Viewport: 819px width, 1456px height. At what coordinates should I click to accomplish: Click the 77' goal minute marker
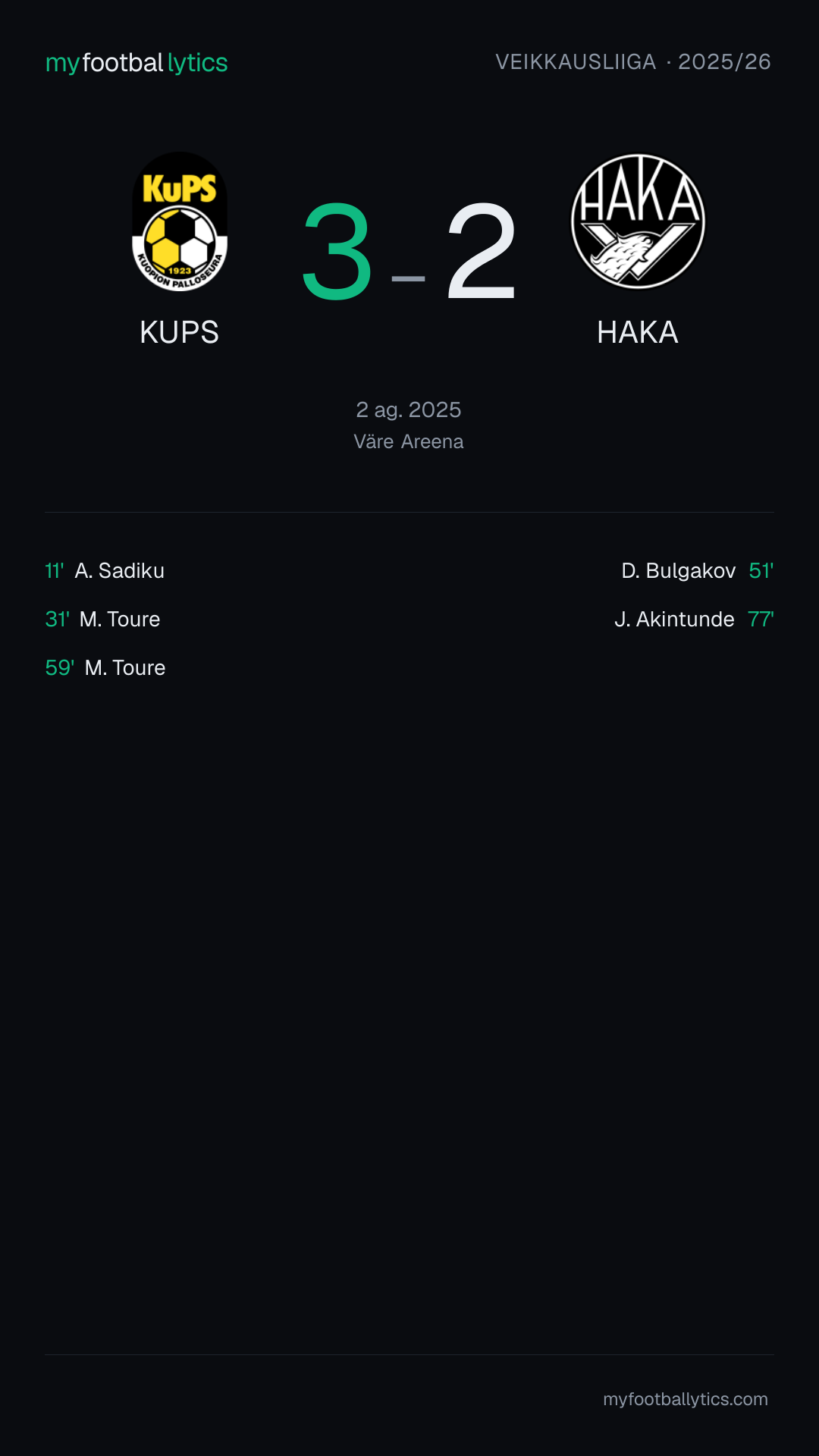[761, 619]
